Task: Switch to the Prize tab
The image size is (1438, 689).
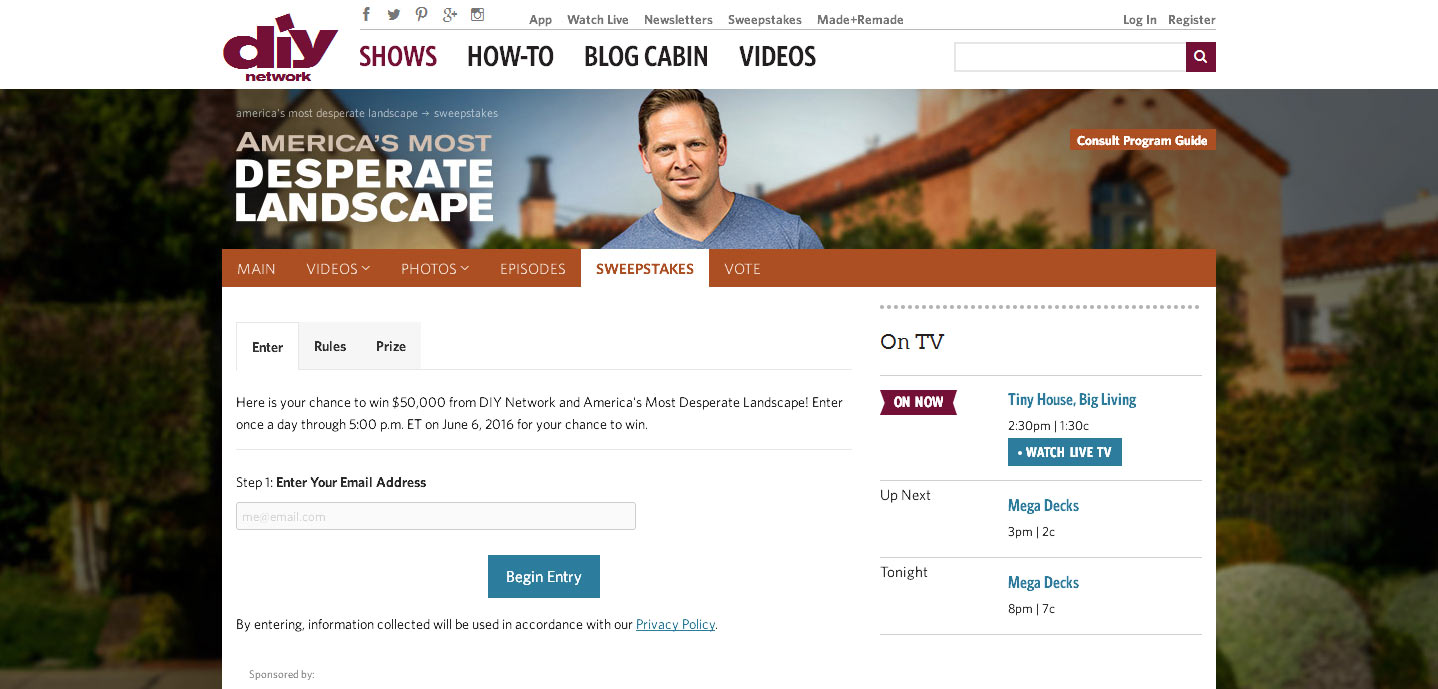Action: coord(391,346)
